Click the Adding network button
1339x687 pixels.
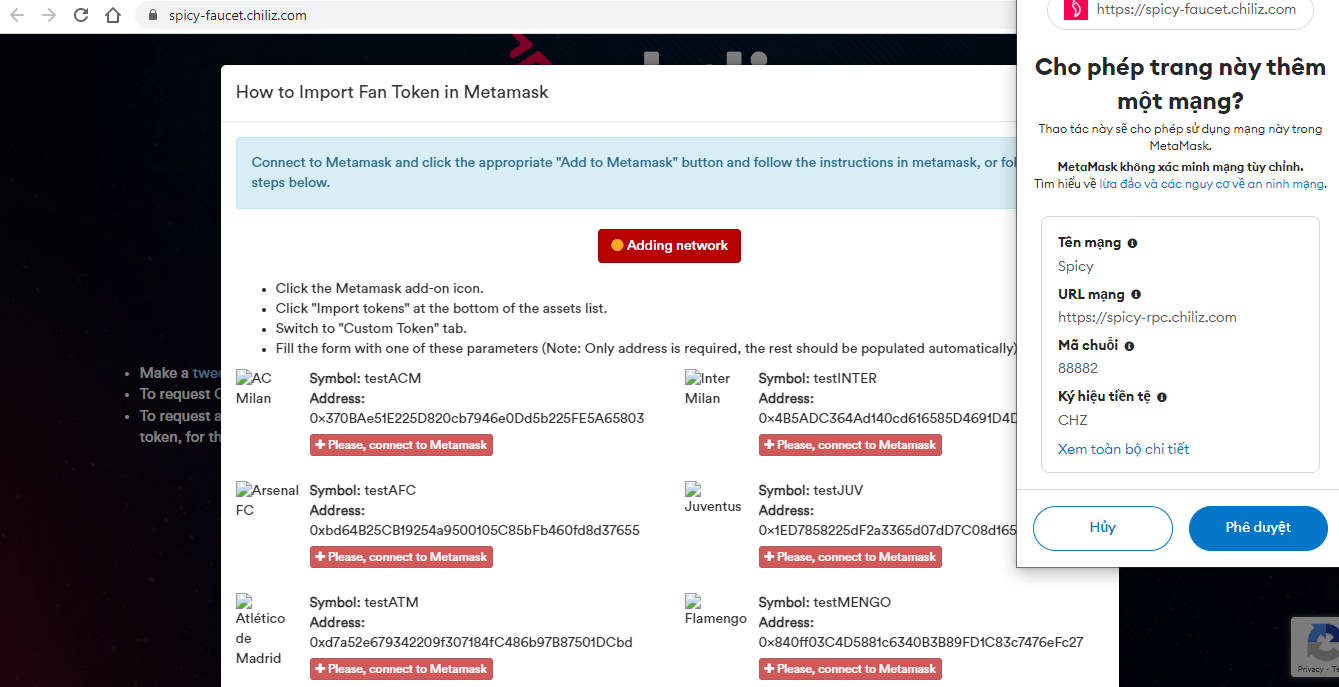pyautogui.click(x=669, y=245)
